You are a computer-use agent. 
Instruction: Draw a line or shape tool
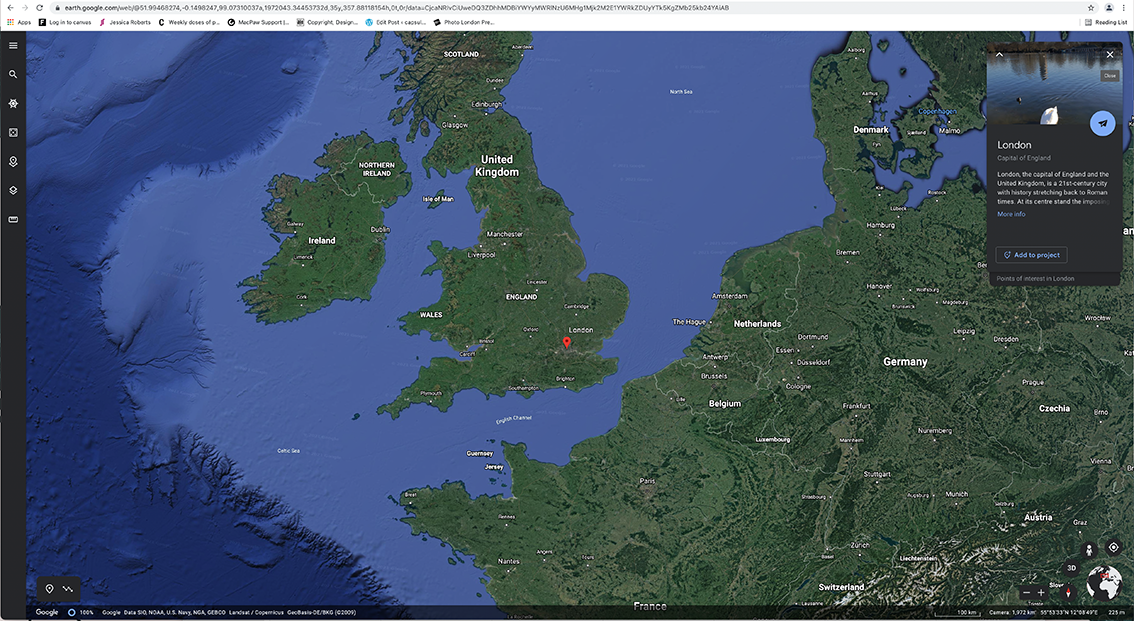point(68,589)
